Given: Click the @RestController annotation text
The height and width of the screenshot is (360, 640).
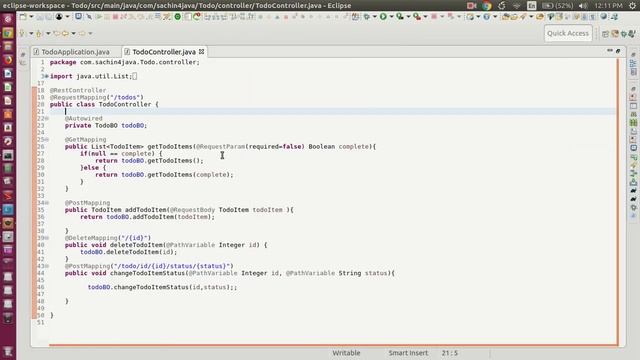Looking at the screenshot, I should (78, 90).
